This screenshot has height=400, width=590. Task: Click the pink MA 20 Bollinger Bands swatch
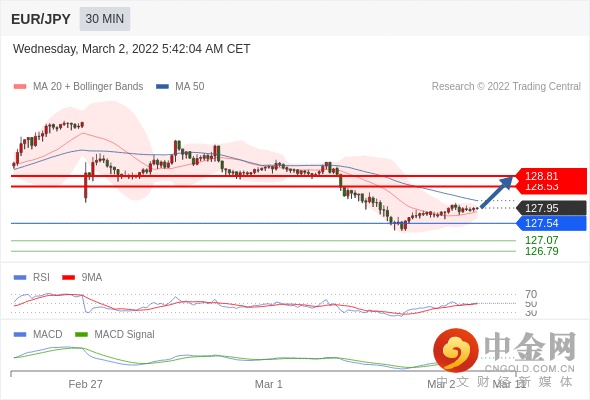20,87
